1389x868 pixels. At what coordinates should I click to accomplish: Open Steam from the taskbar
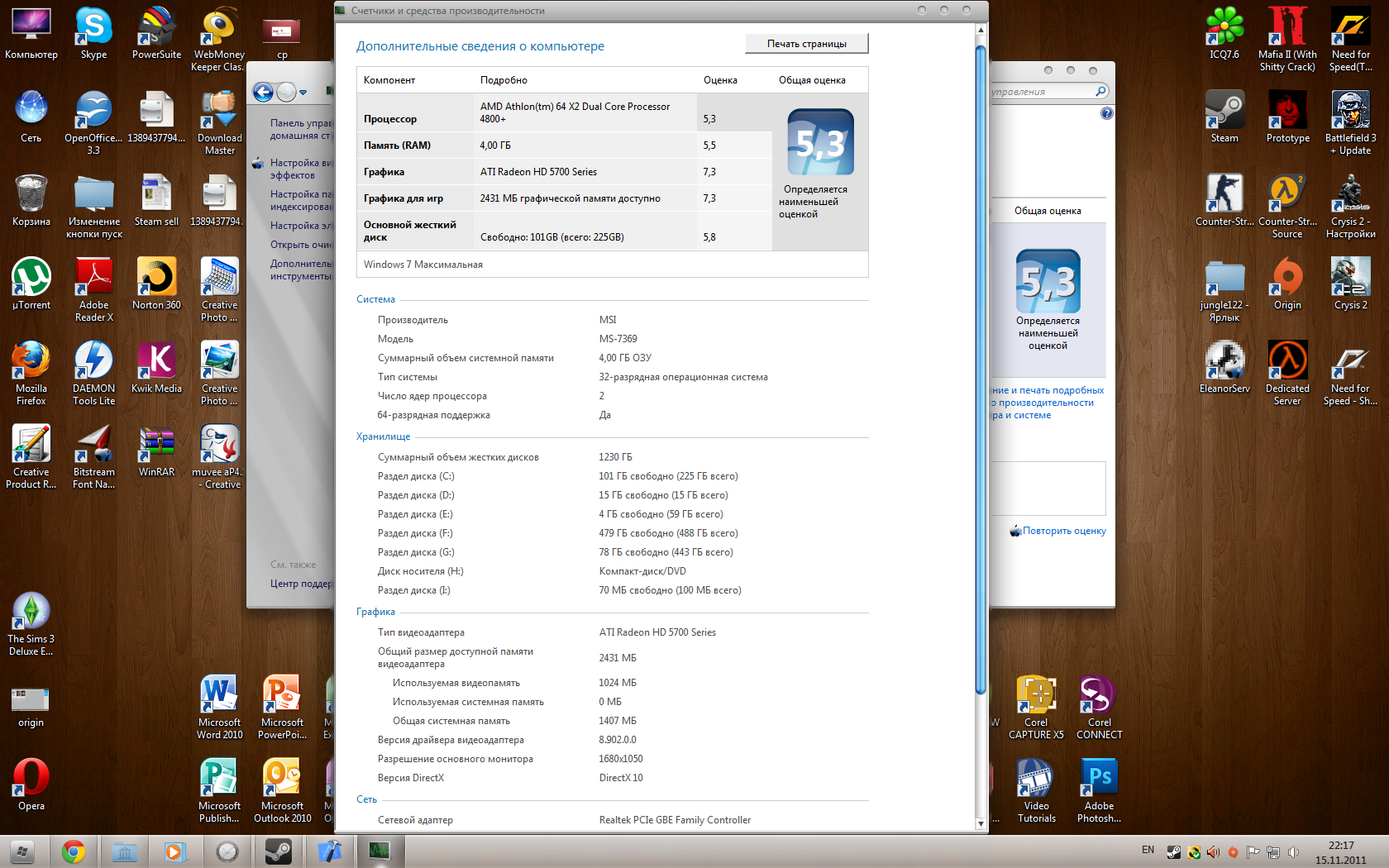point(278,851)
